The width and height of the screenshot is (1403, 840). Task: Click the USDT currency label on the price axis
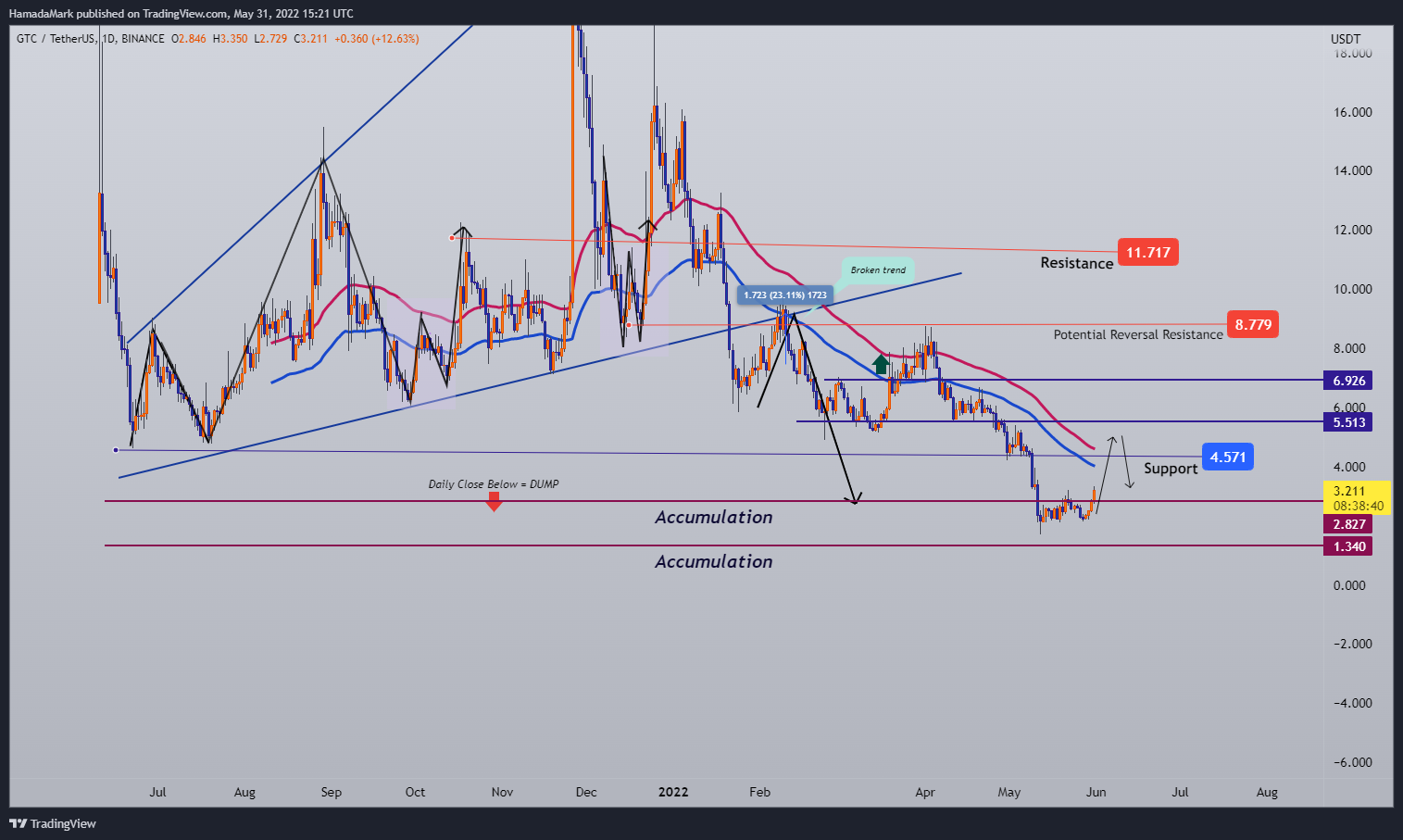1346,39
